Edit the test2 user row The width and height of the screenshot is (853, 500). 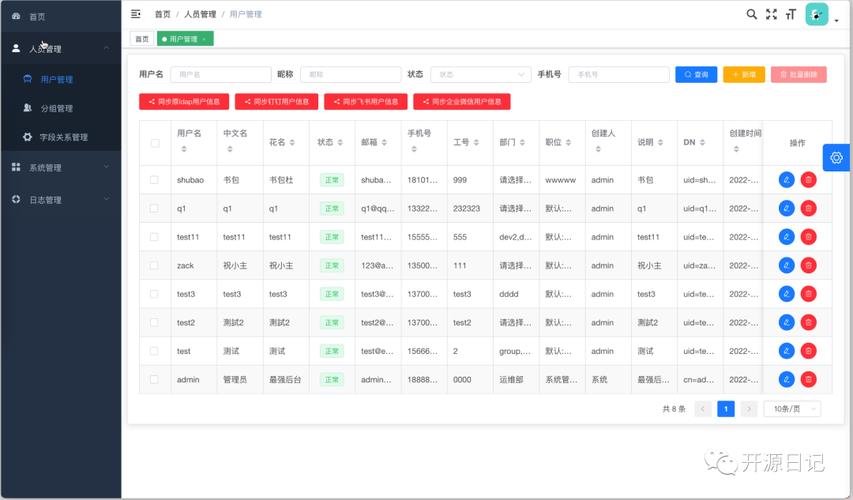click(787, 323)
